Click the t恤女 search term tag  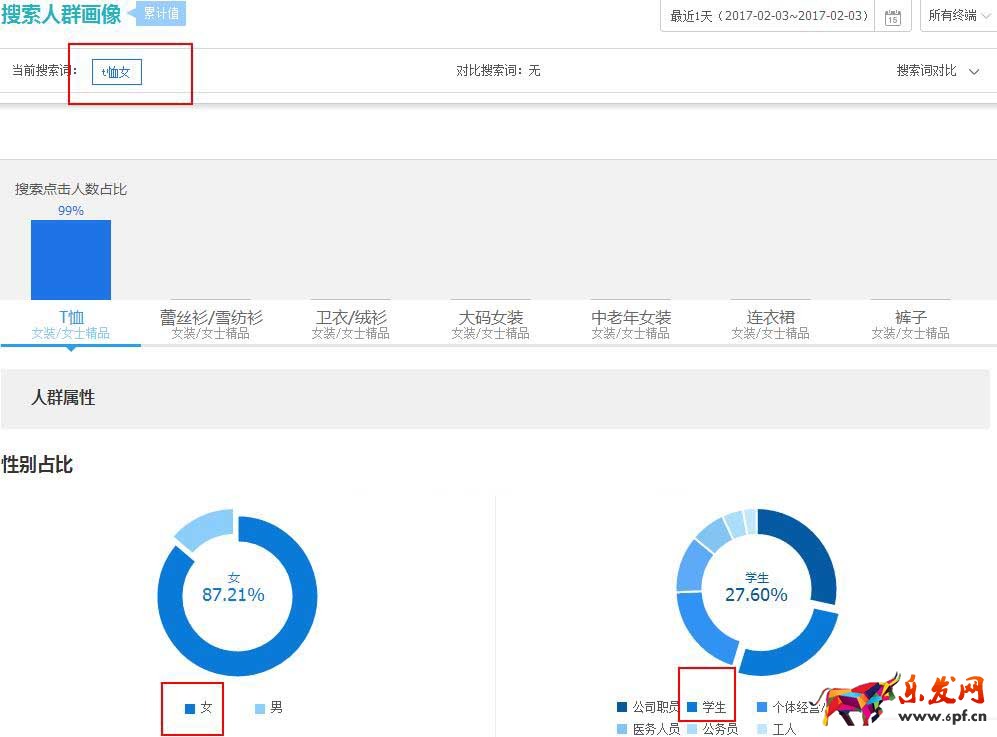click(x=117, y=72)
